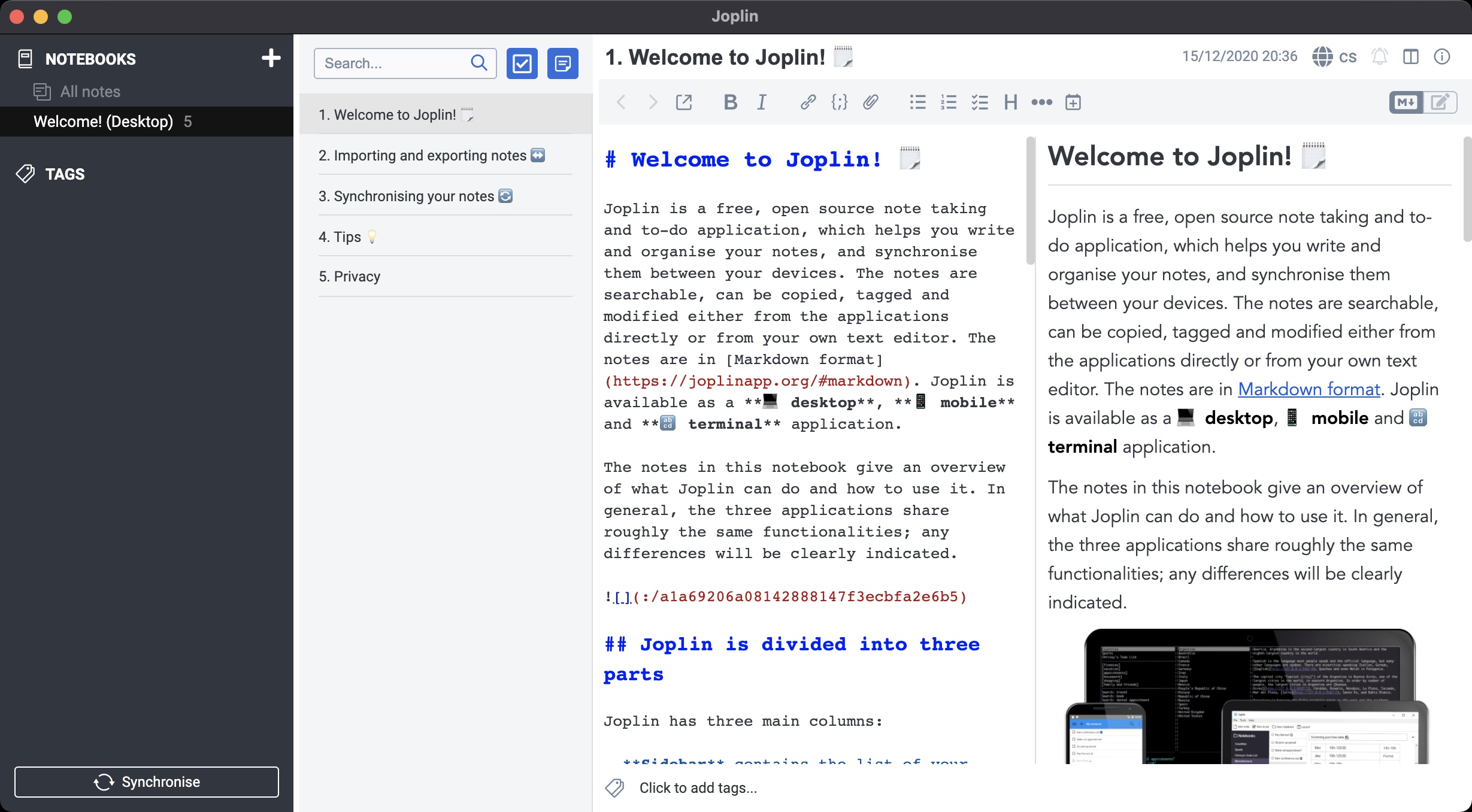Insert hyperlink using the link icon
The image size is (1472, 812).
point(808,102)
